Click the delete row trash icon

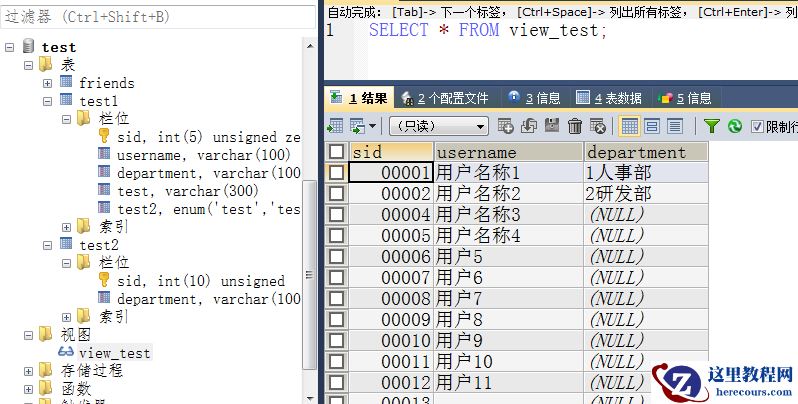(x=575, y=126)
